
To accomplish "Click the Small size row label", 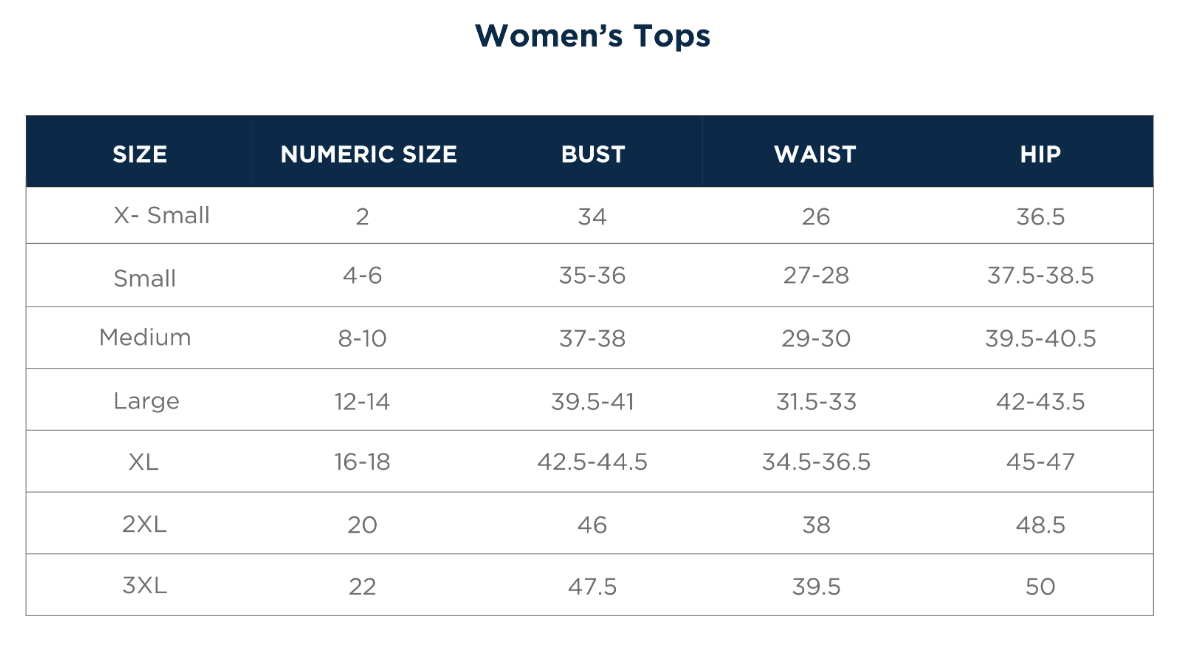I will tap(145, 278).
